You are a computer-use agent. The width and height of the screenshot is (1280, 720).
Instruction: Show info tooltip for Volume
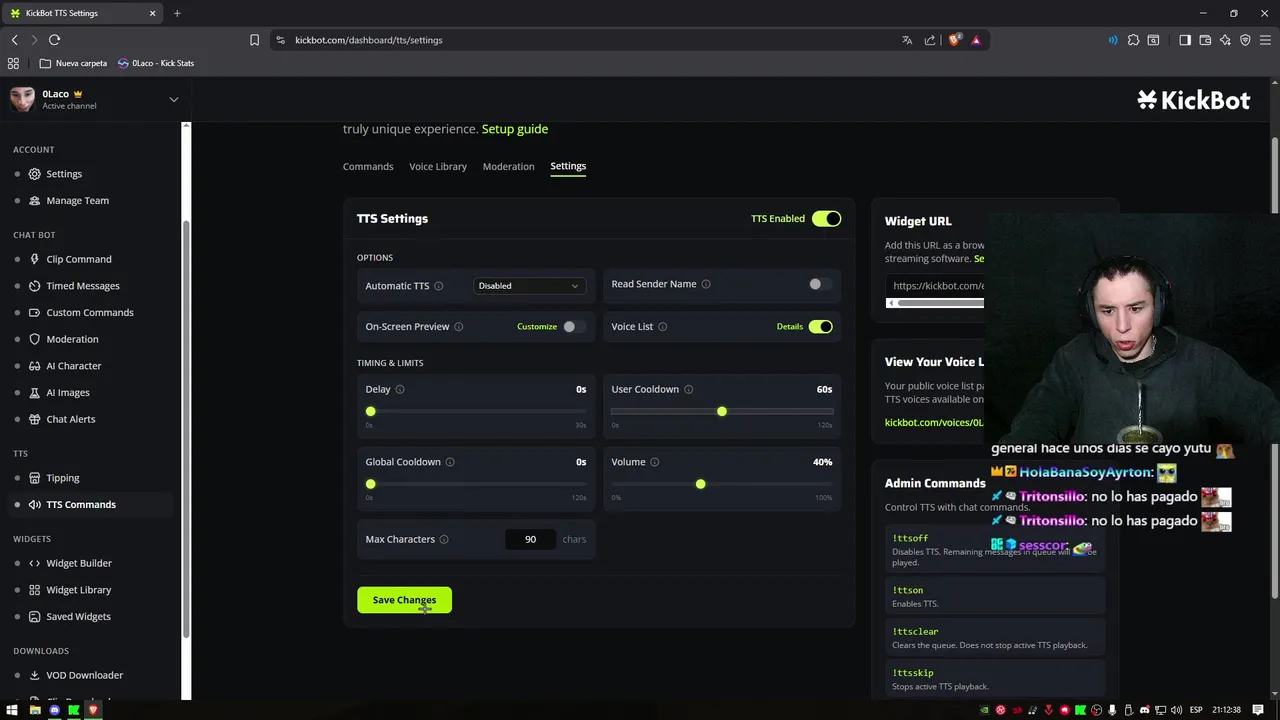point(655,462)
